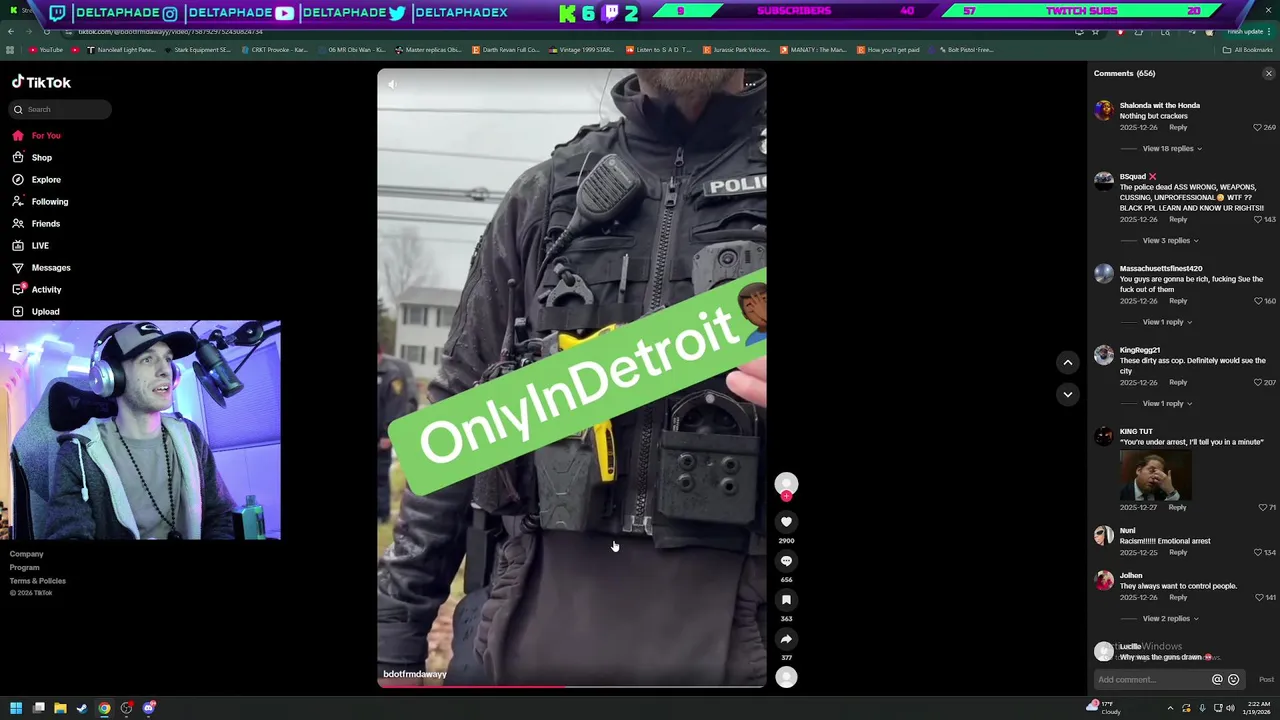Like KING TUT's comment
Screen dimensions: 1280x720
(1262, 507)
